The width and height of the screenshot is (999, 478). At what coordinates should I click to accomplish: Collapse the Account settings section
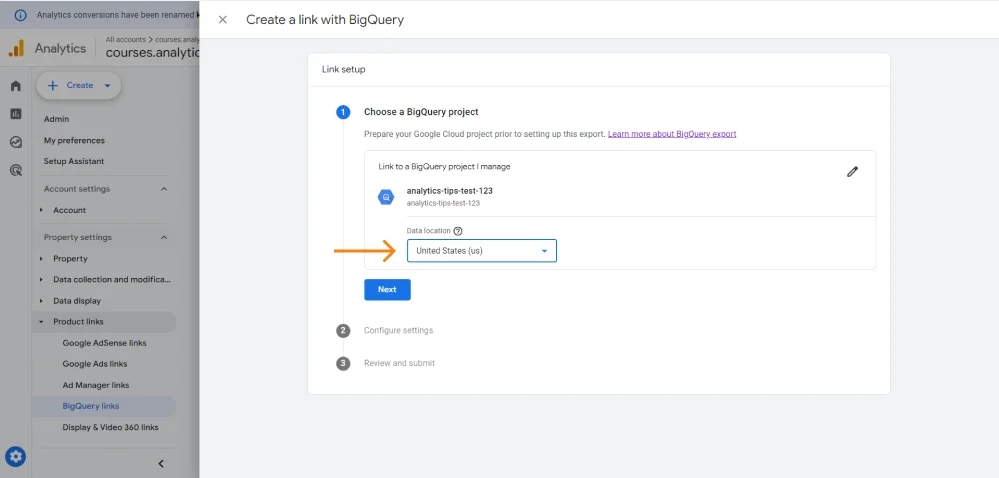(x=164, y=189)
